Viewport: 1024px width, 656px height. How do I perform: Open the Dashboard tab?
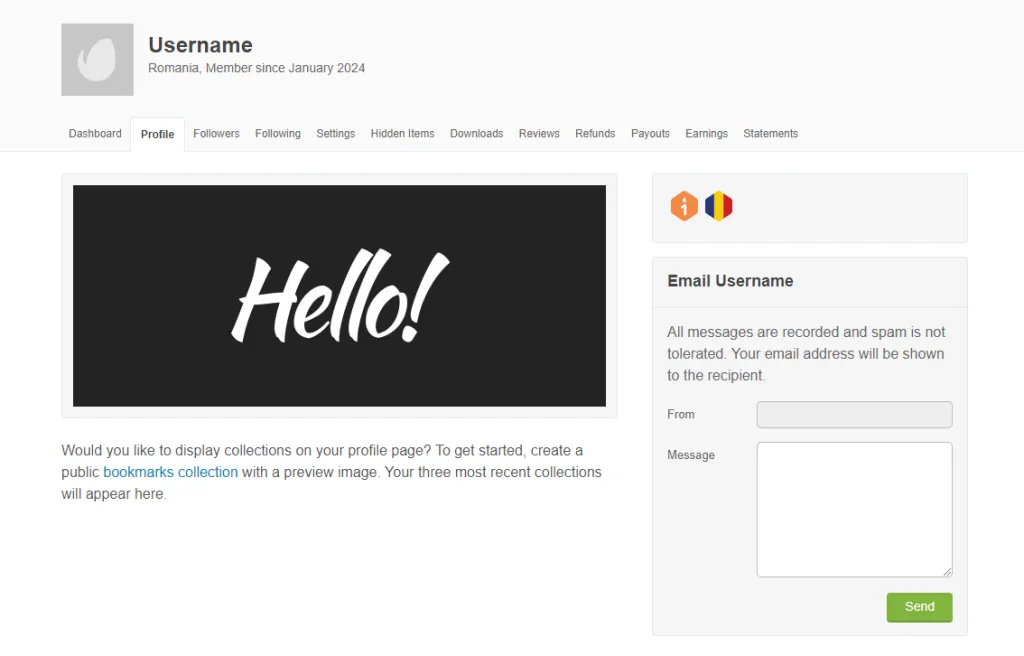point(95,134)
